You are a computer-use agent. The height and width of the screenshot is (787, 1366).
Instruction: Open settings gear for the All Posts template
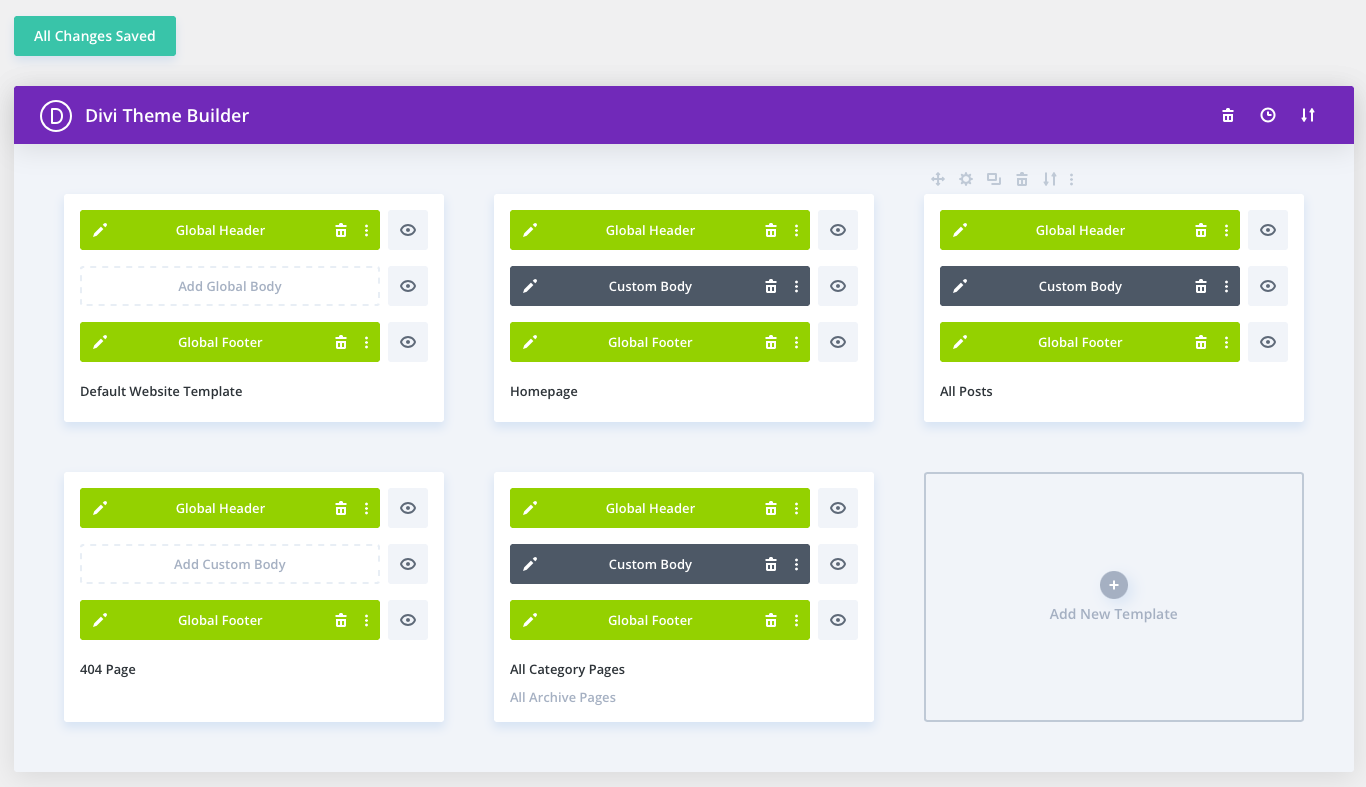point(965,179)
